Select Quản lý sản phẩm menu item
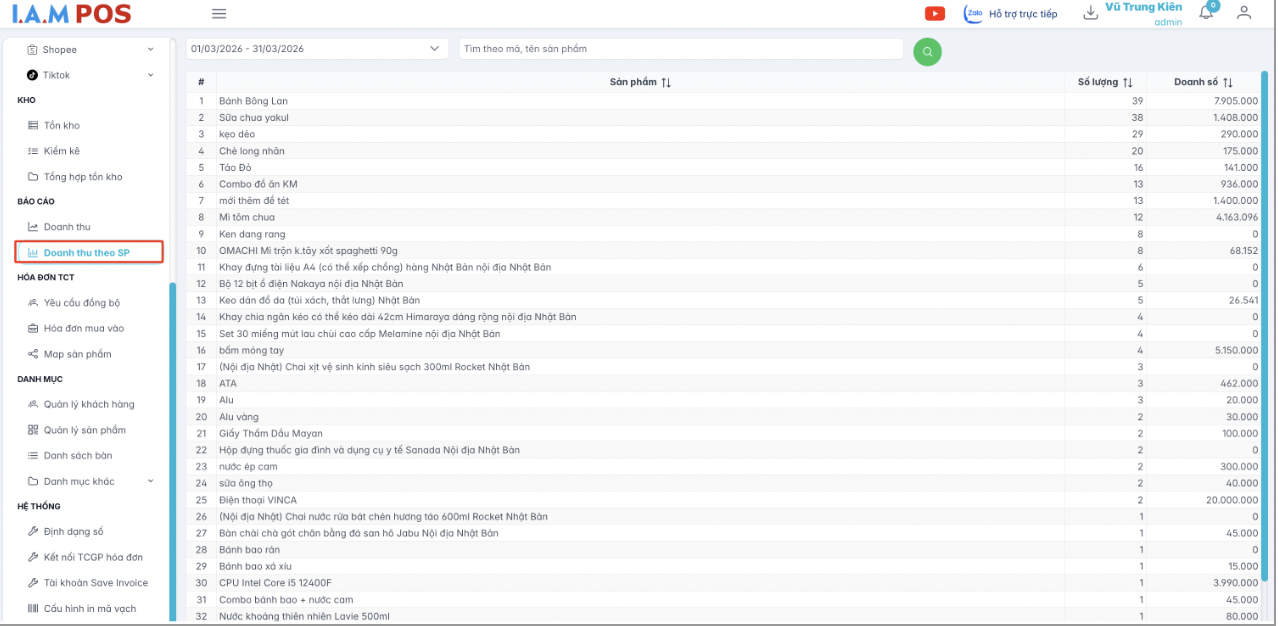The image size is (1278, 626). click(x=84, y=430)
